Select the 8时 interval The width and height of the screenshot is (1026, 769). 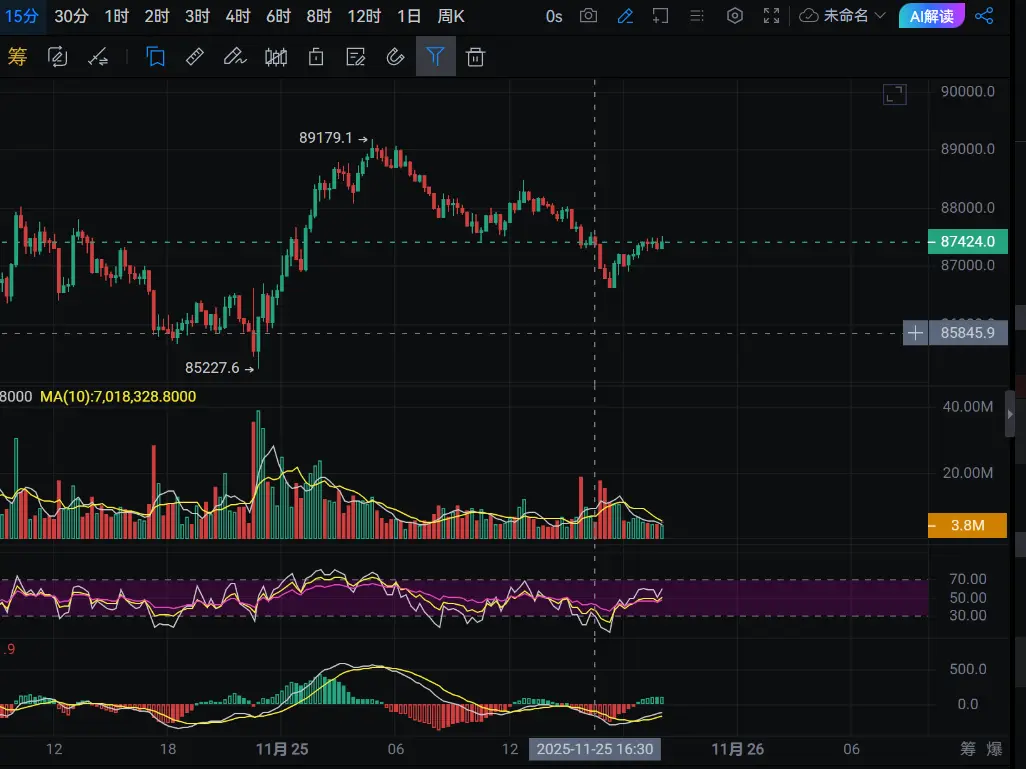coord(319,16)
